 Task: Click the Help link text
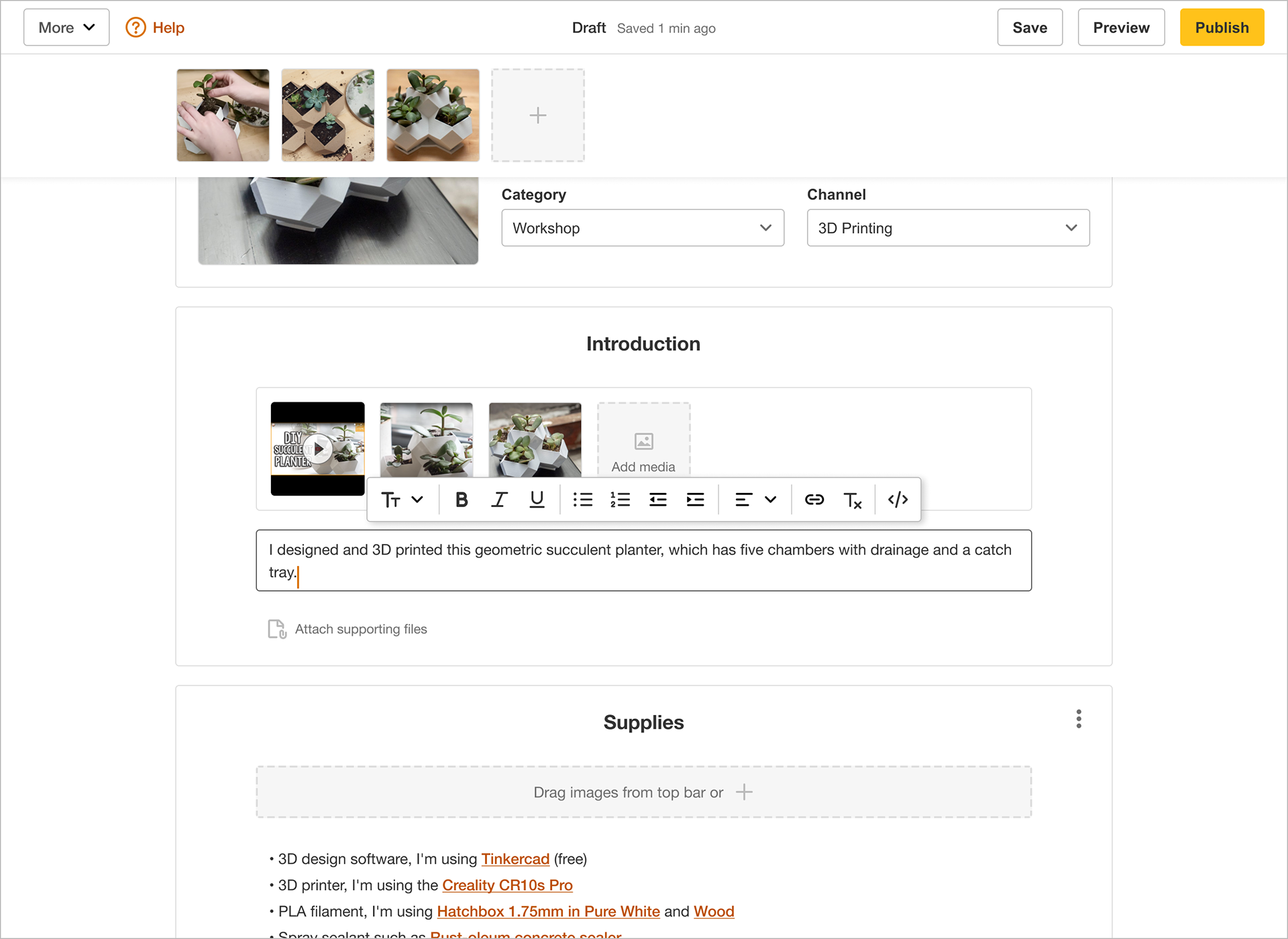pos(168,27)
